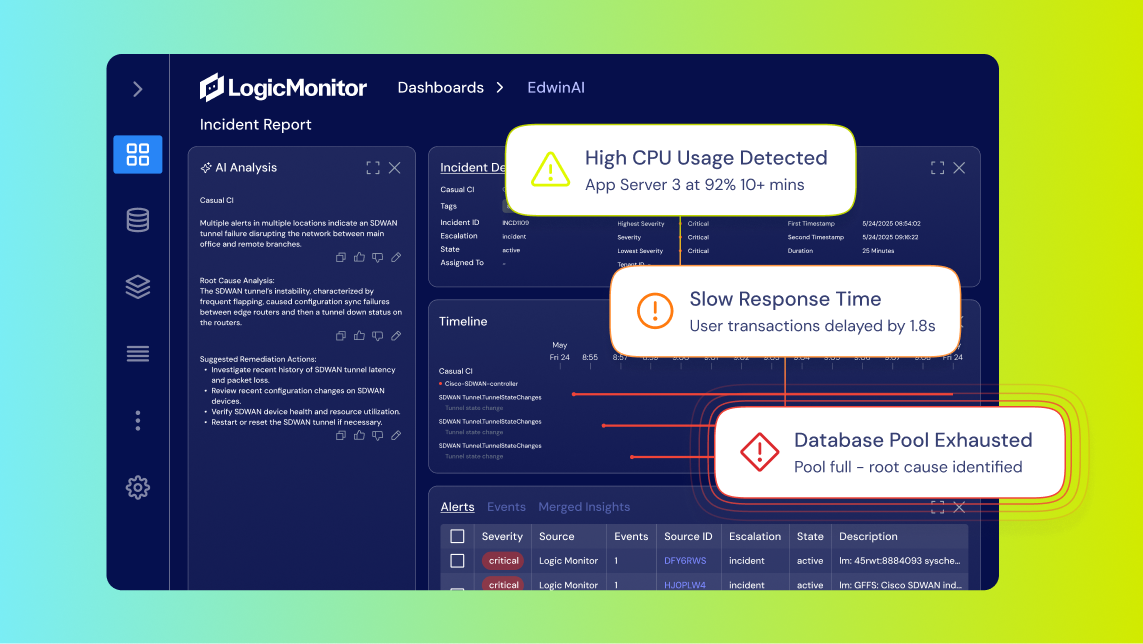This screenshot has width=1143, height=644.
Task: Click the Incident ID value INCD1109
Action: [x=515, y=223]
